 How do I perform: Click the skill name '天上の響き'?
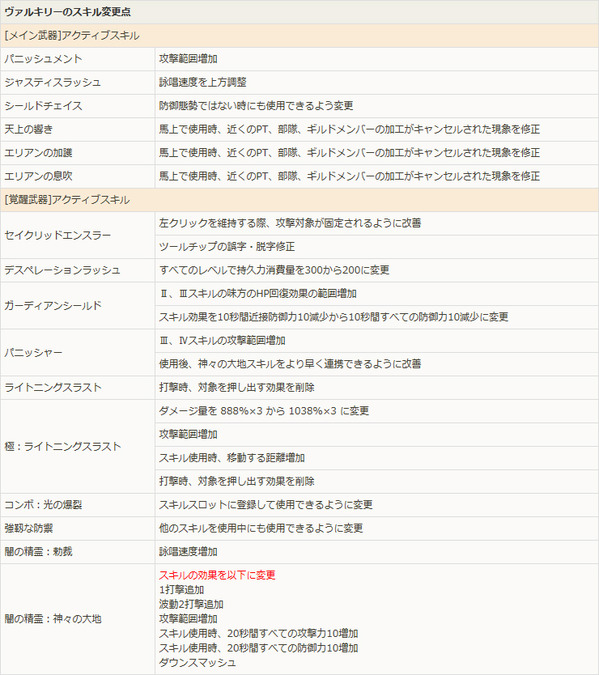28,129
